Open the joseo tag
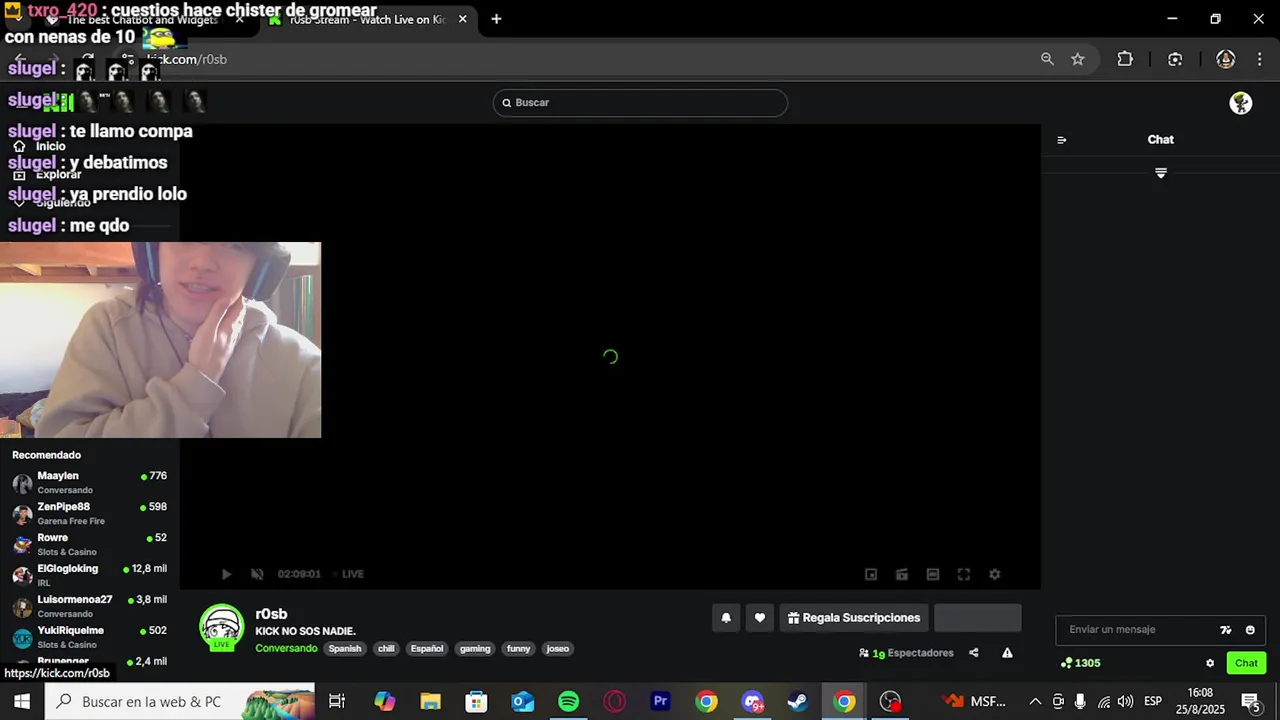 [558, 649]
